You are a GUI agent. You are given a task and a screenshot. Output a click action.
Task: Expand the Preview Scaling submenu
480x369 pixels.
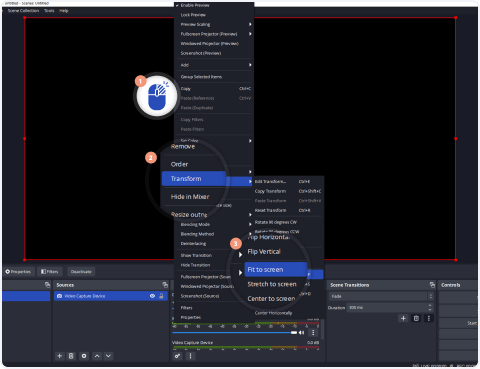215,24
